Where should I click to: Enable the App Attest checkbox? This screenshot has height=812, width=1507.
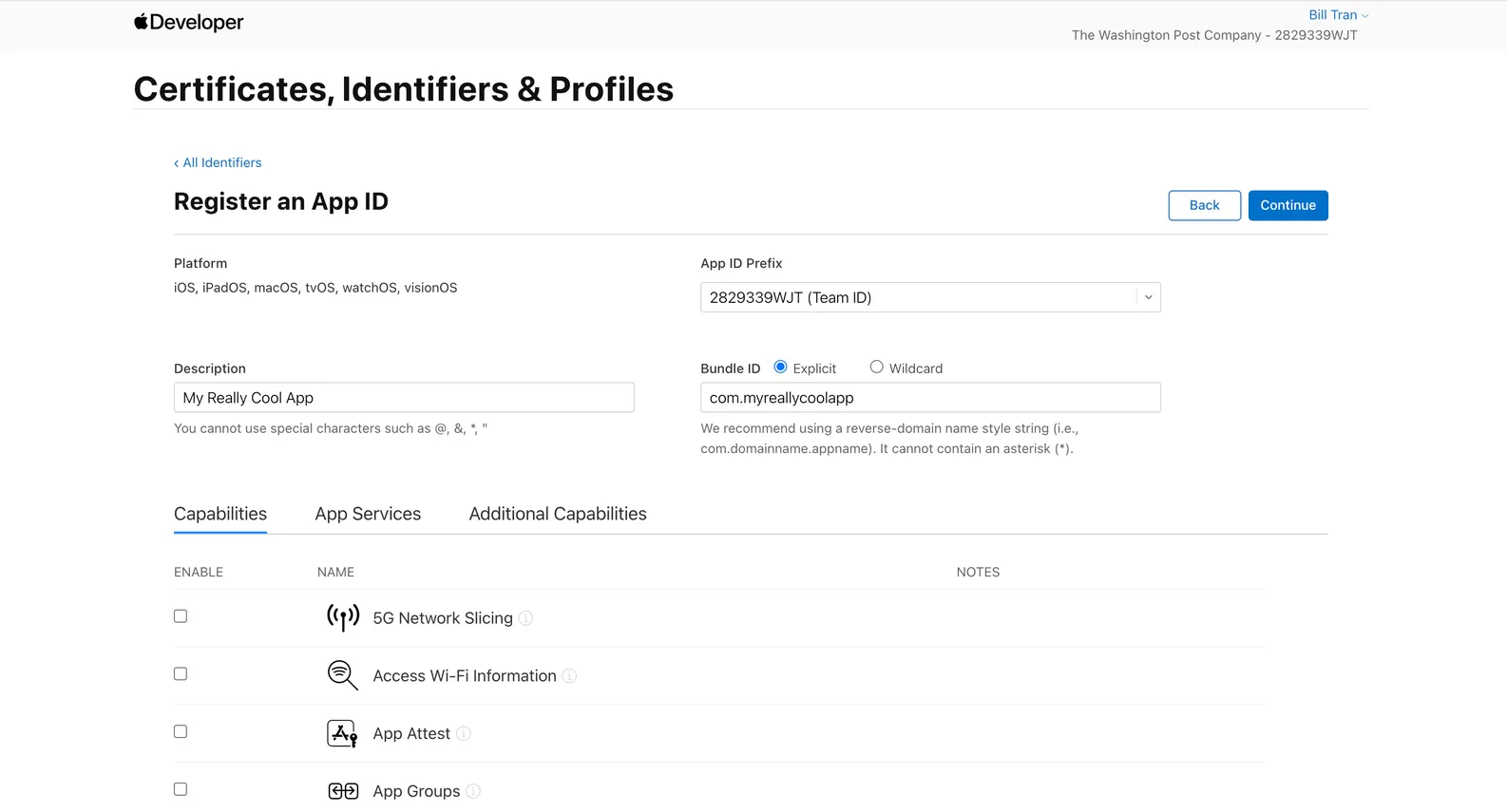(x=181, y=732)
